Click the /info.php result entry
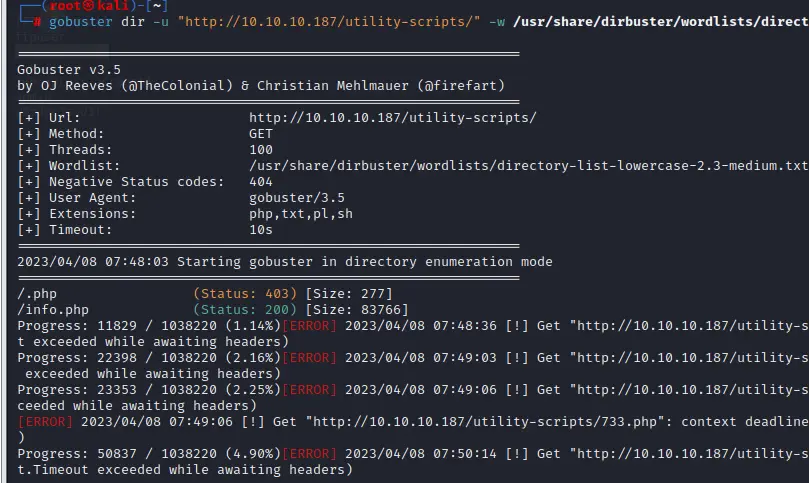The height and width of the screenshot is (483, 809). pyautogui.click(x=53, y=309)
